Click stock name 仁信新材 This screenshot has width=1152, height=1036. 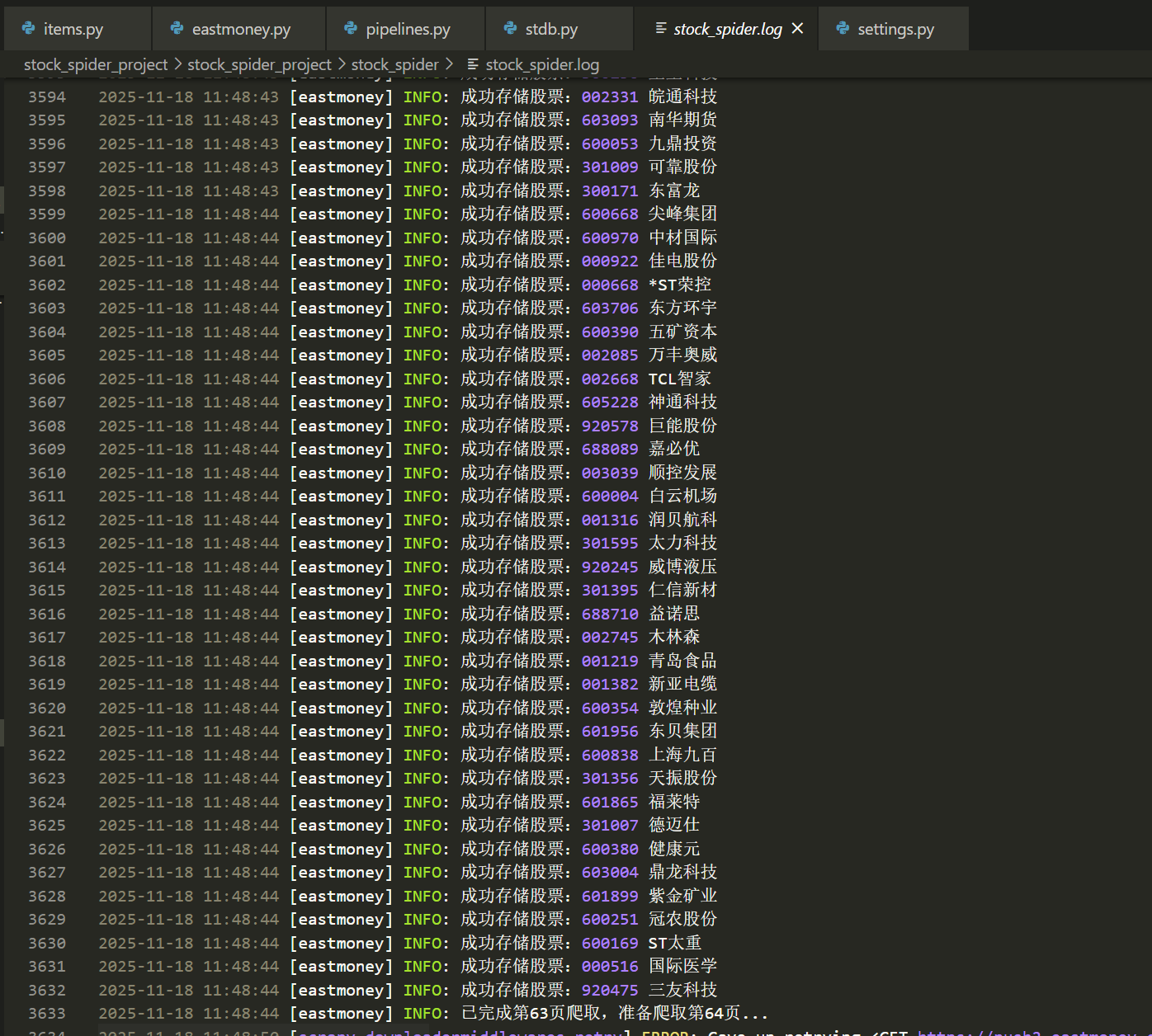[682, 591]
